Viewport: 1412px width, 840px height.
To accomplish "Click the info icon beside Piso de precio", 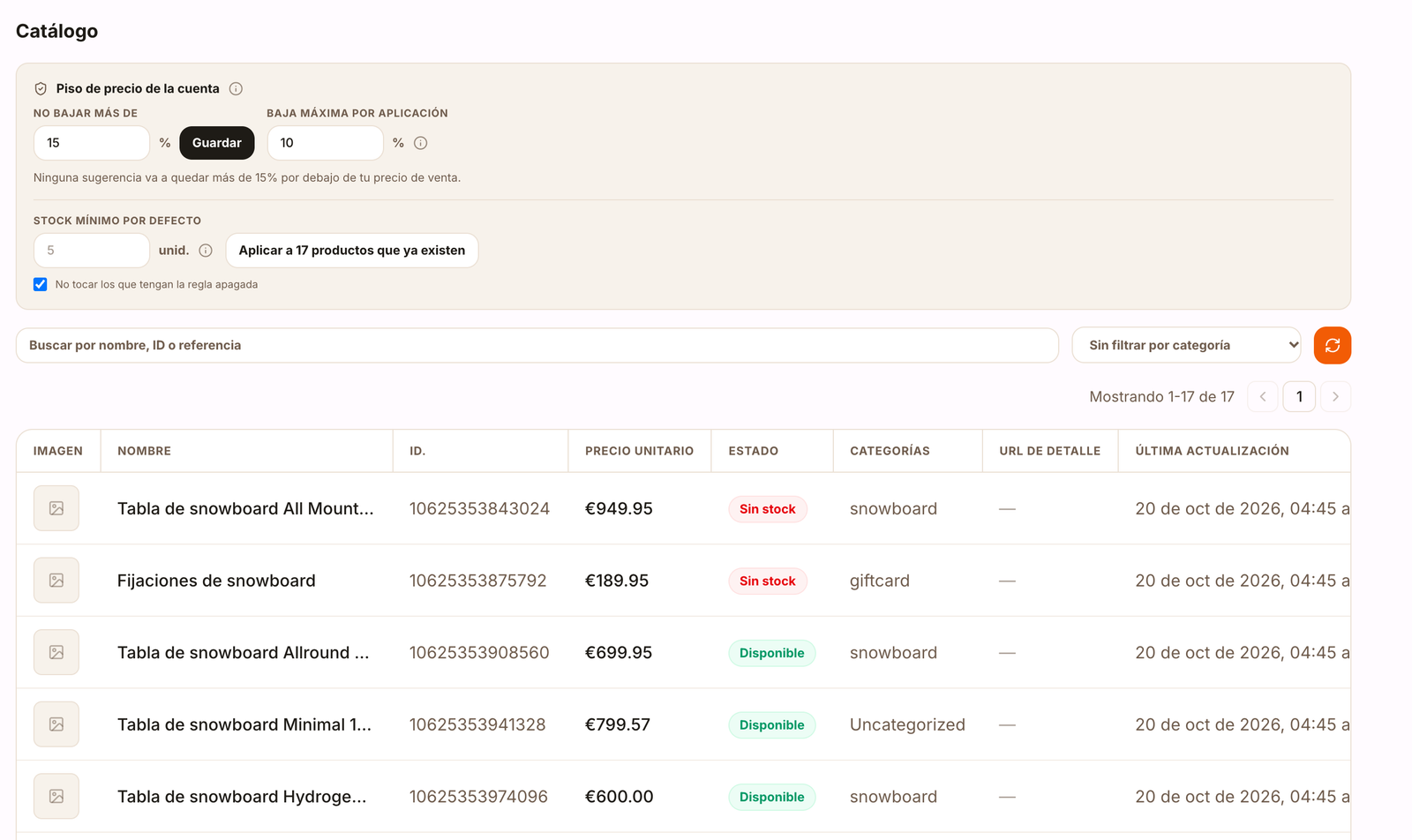I will click(x=236, y=89).
